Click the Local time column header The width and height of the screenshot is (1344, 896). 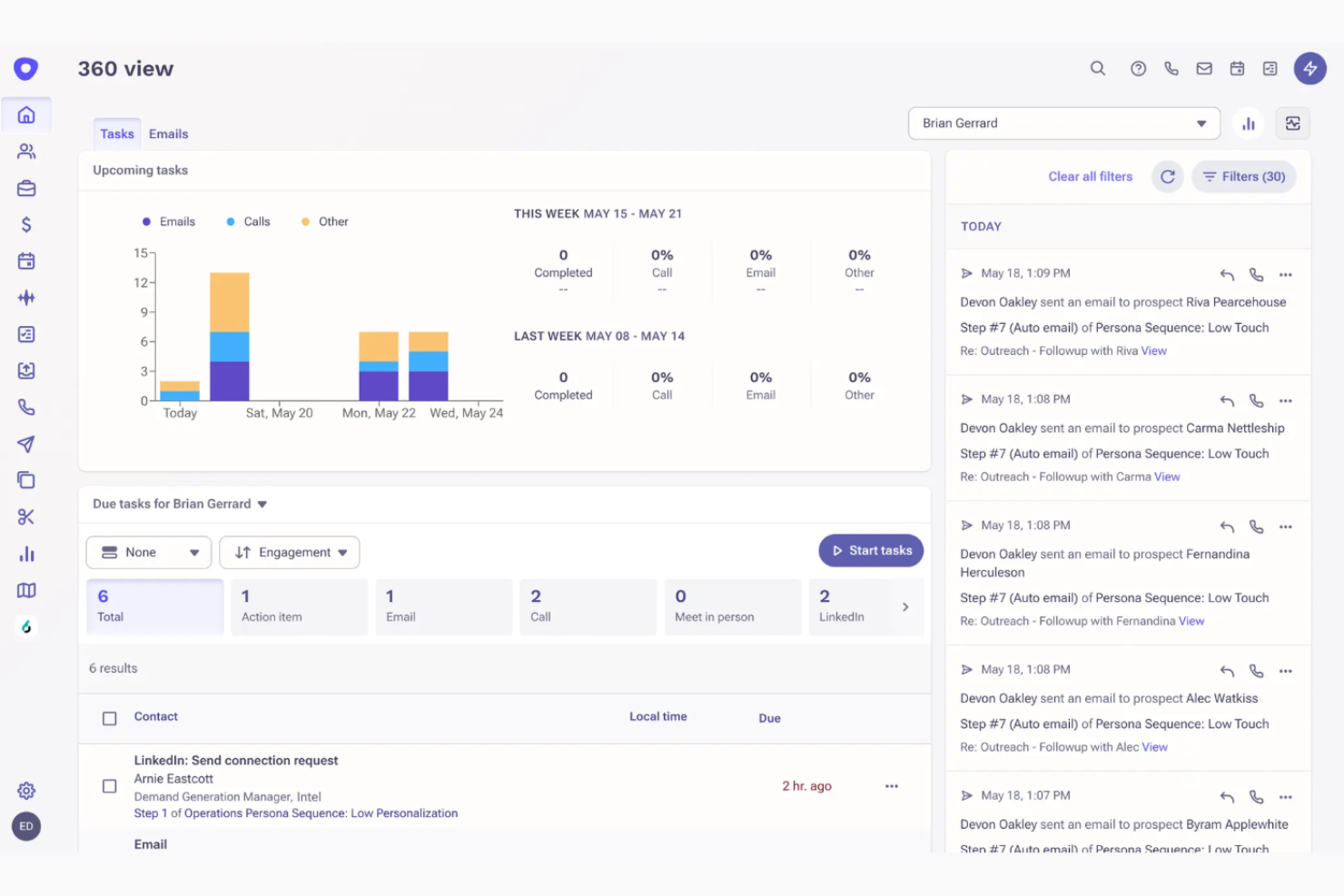point(658,716)
